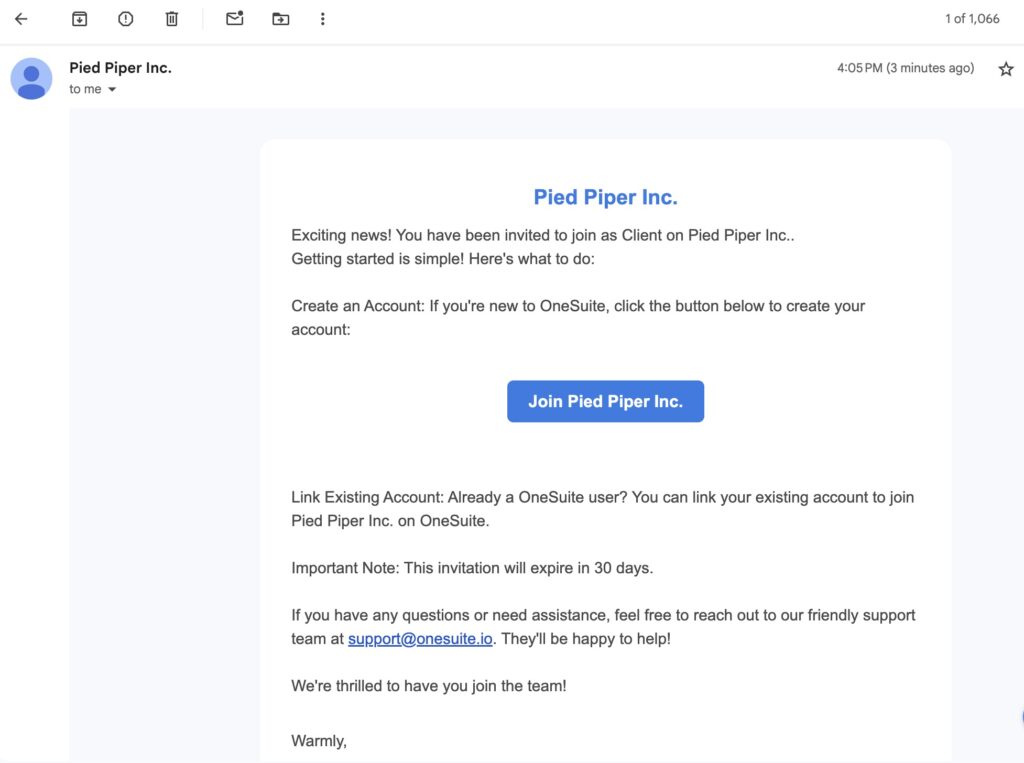Click the 'Important Note' expiration line
This screenshot has height=763, width=1024.
click(471, 568)
